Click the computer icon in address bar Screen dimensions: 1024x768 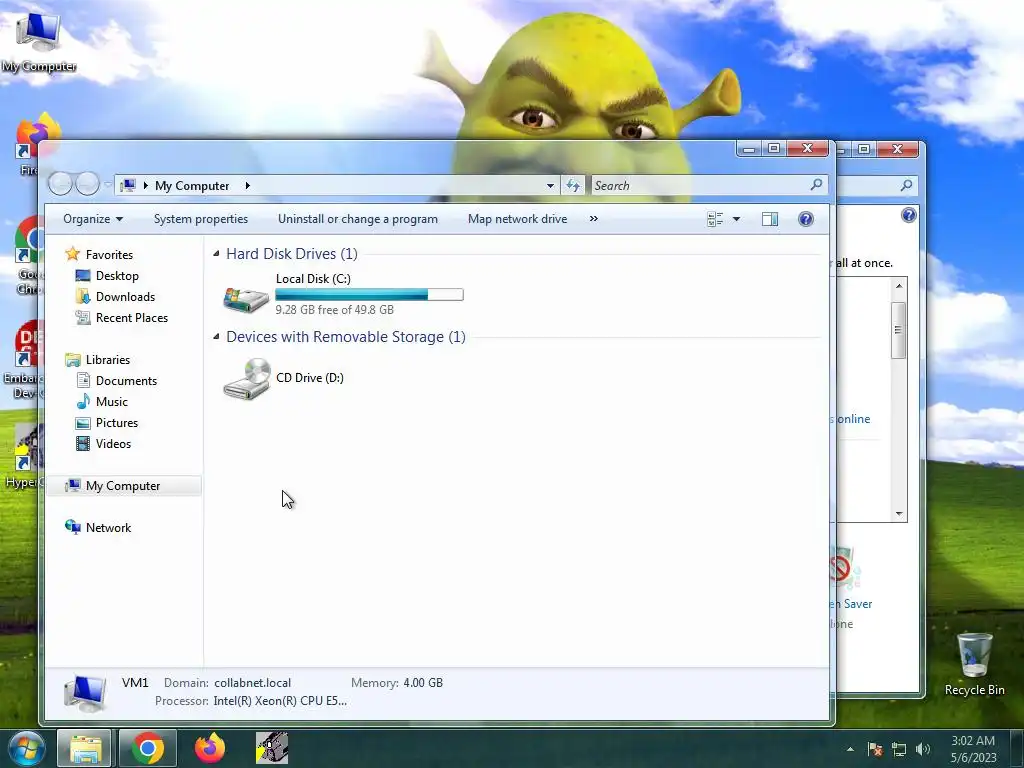point(129,185)
